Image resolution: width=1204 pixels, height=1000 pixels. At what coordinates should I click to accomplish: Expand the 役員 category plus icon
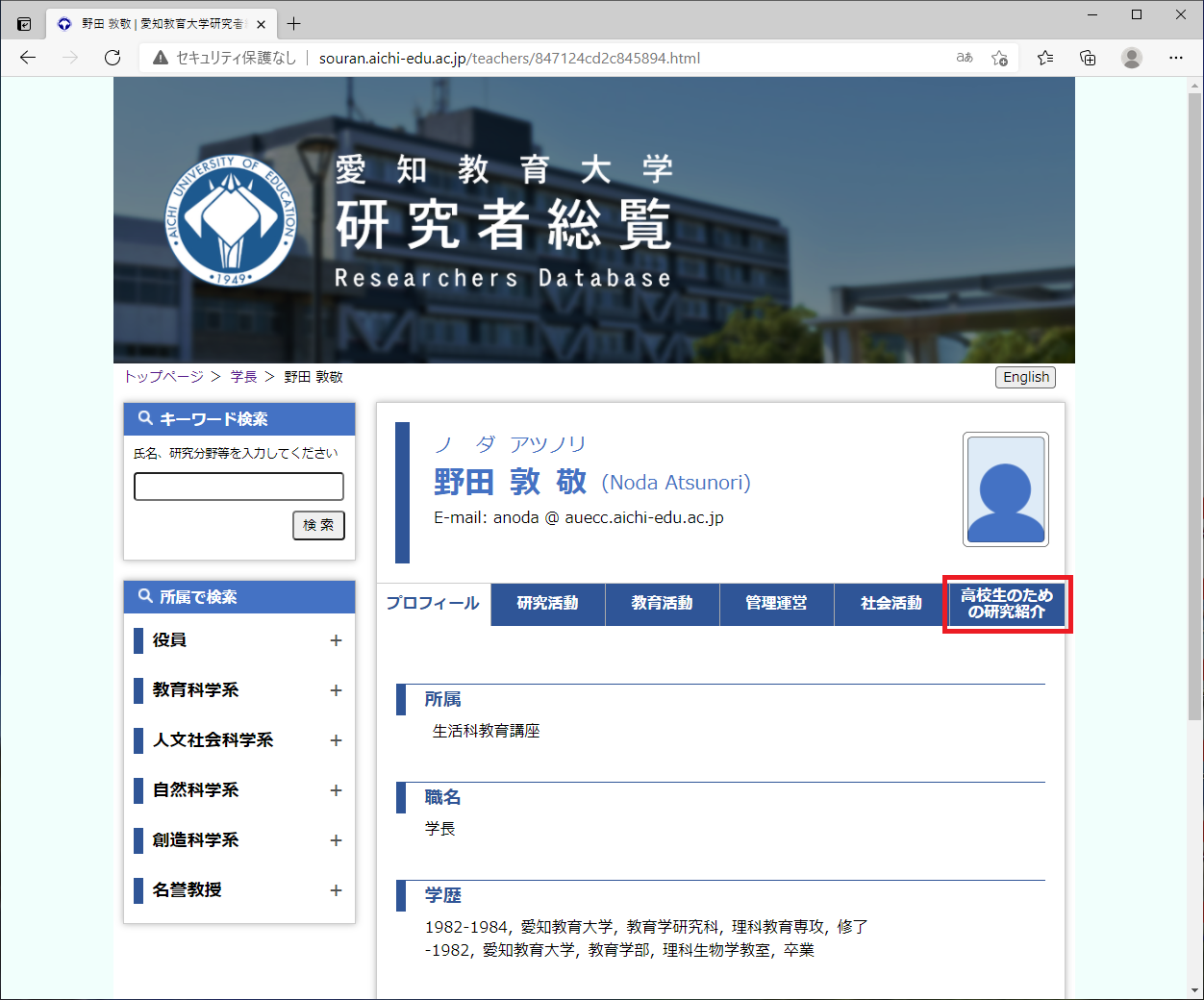click(x=336, y=640)
